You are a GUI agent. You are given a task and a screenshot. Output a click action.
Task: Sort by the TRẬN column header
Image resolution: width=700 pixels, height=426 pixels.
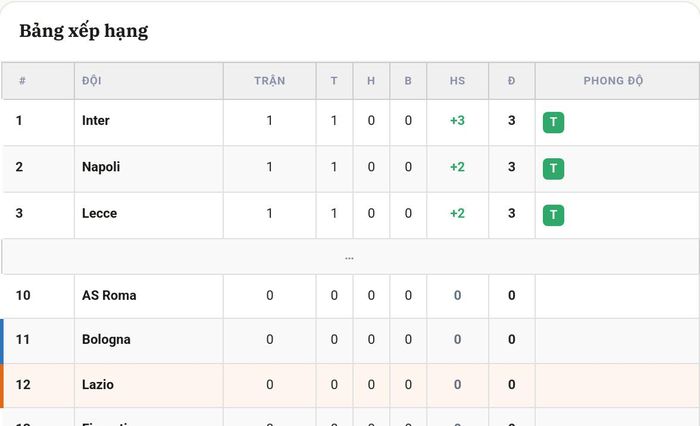pyautogui.click(x=270, y=81)
